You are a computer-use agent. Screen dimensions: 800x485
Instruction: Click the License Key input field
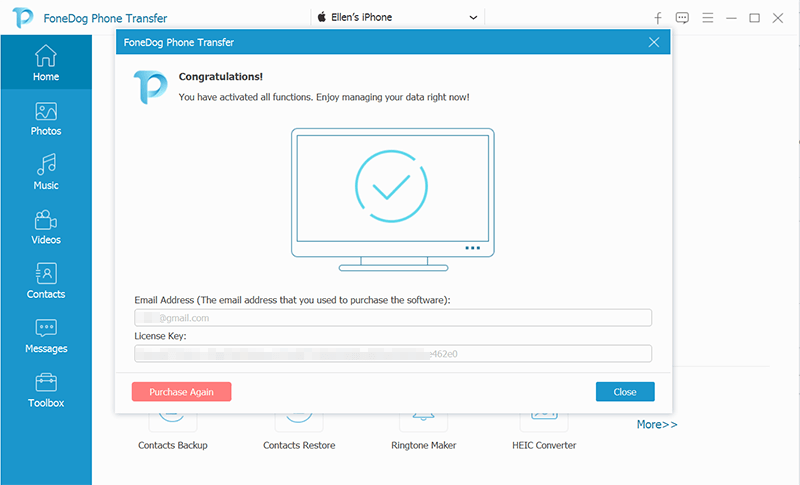(x=393, y=353)
